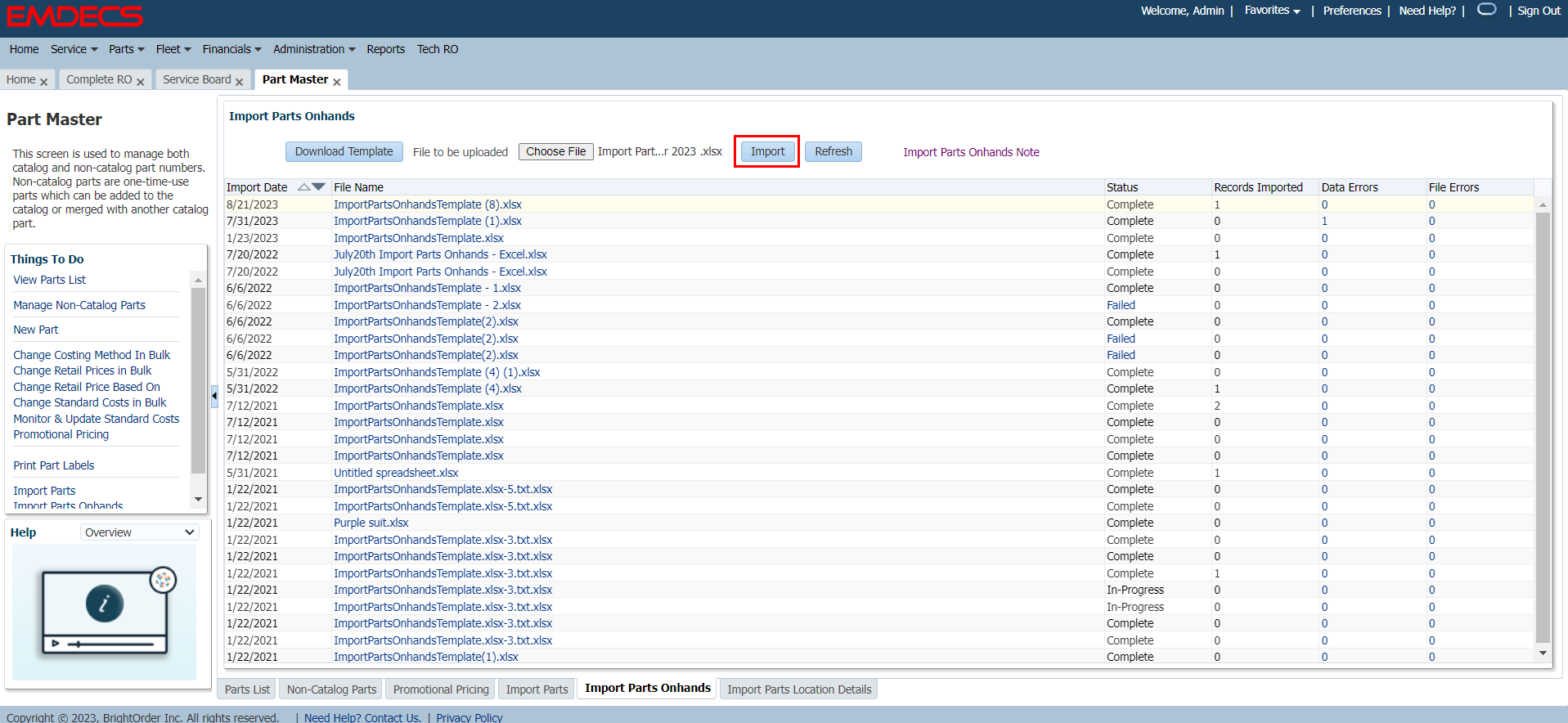
Task: Open the New Part link
Action: coord(36,330)
